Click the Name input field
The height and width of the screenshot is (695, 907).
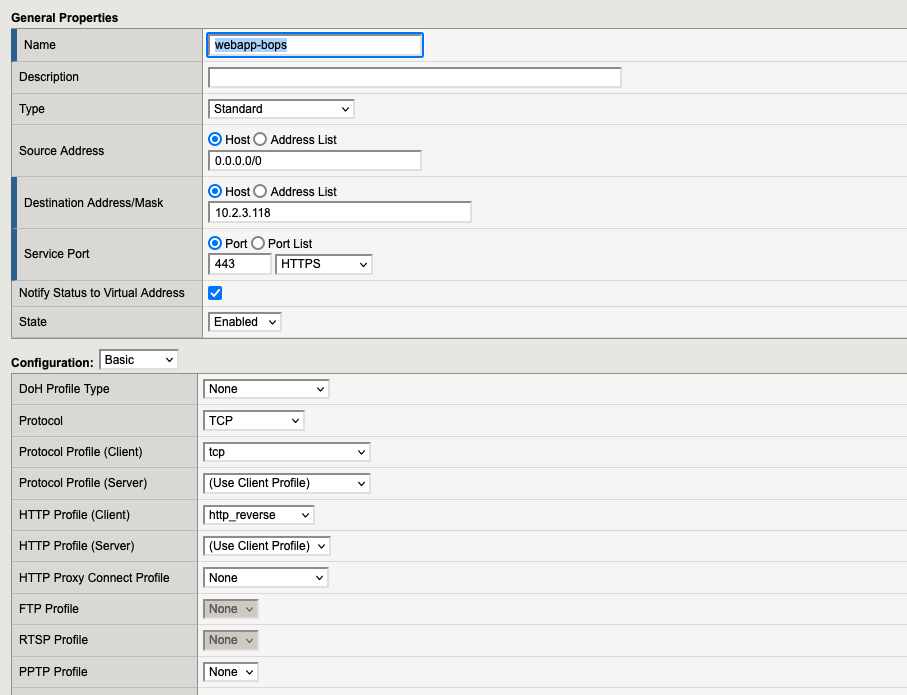click(x=315, y=45)
